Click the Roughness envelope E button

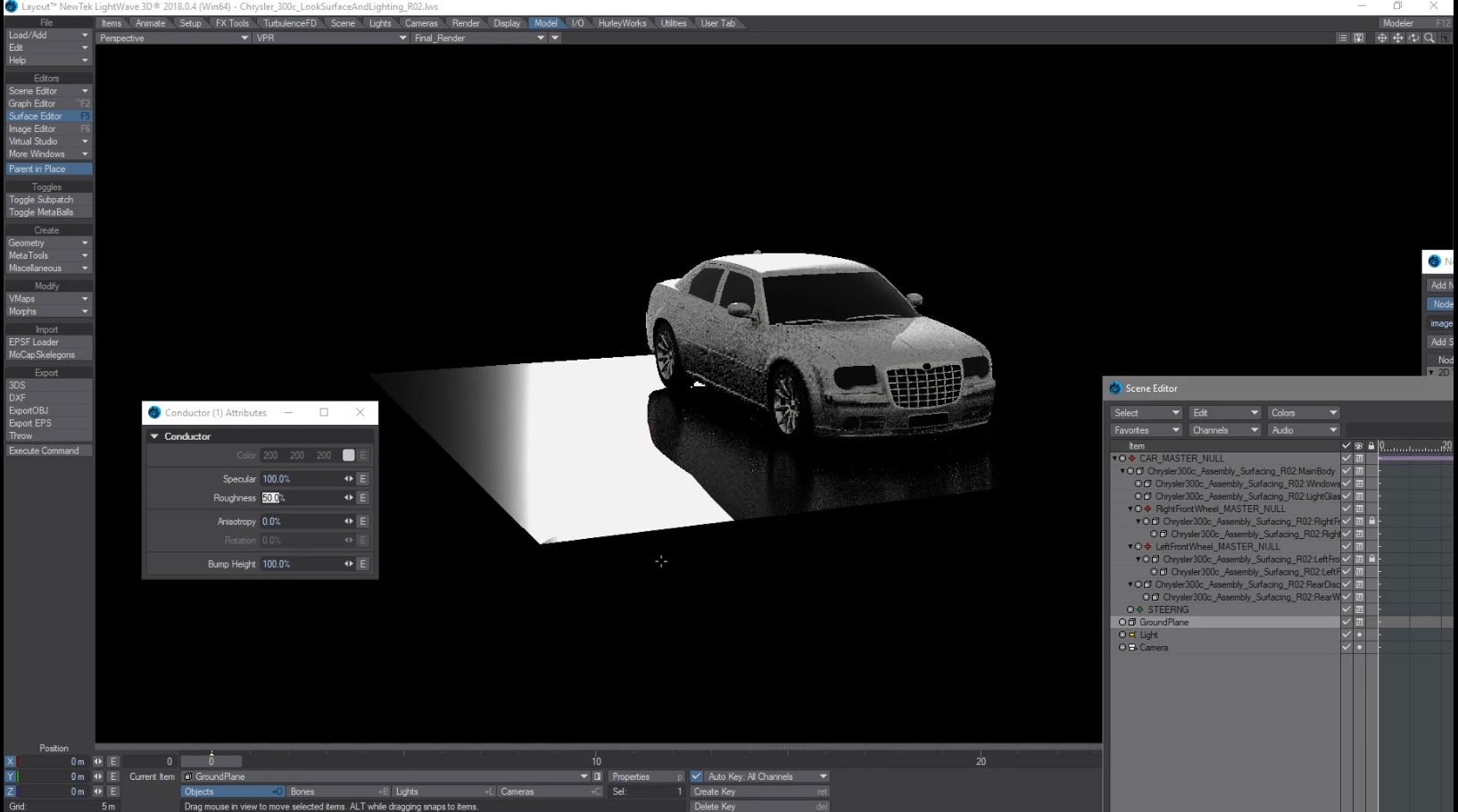click(362, 498)
